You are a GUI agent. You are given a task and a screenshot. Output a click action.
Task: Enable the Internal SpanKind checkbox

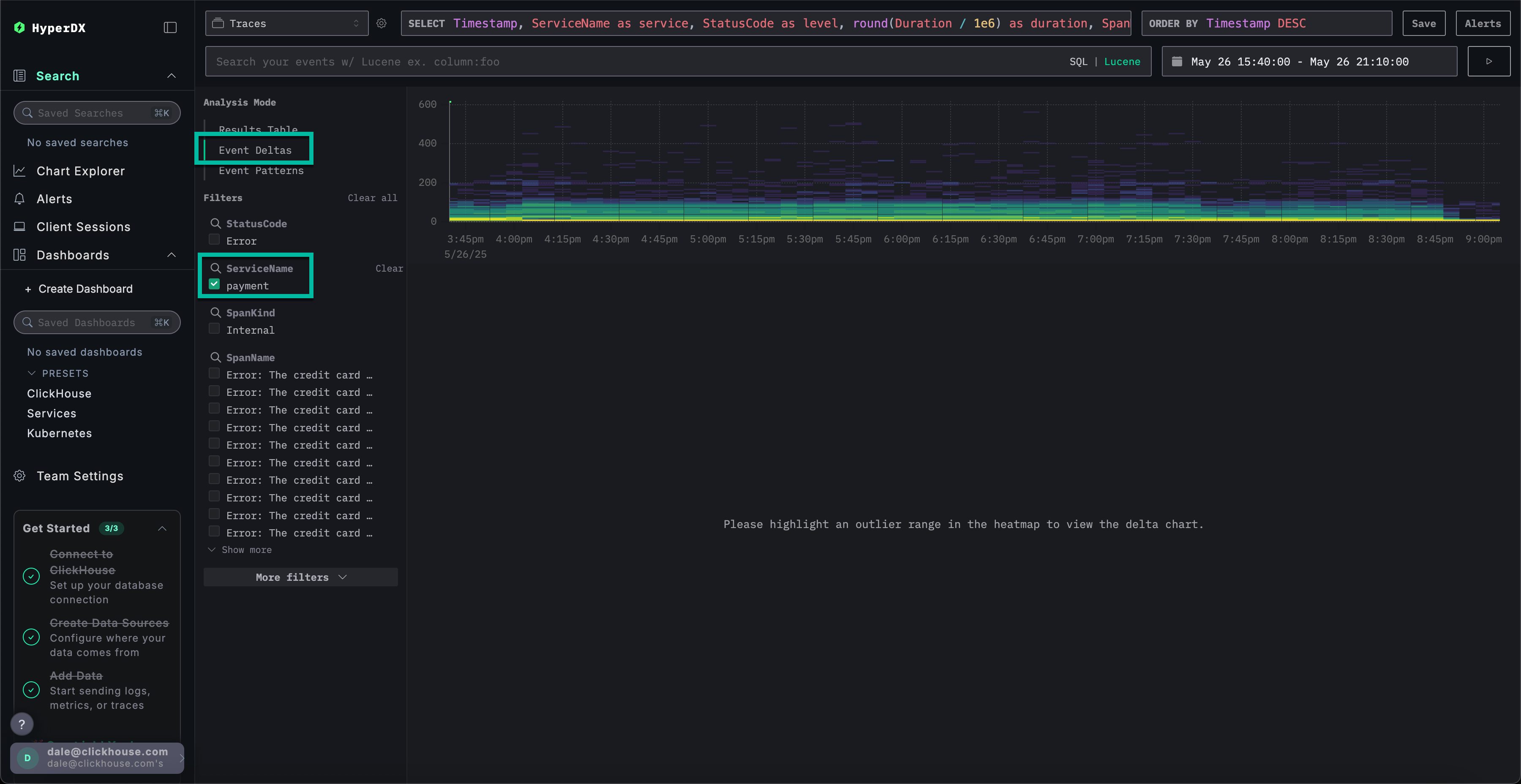coord(214,329)
